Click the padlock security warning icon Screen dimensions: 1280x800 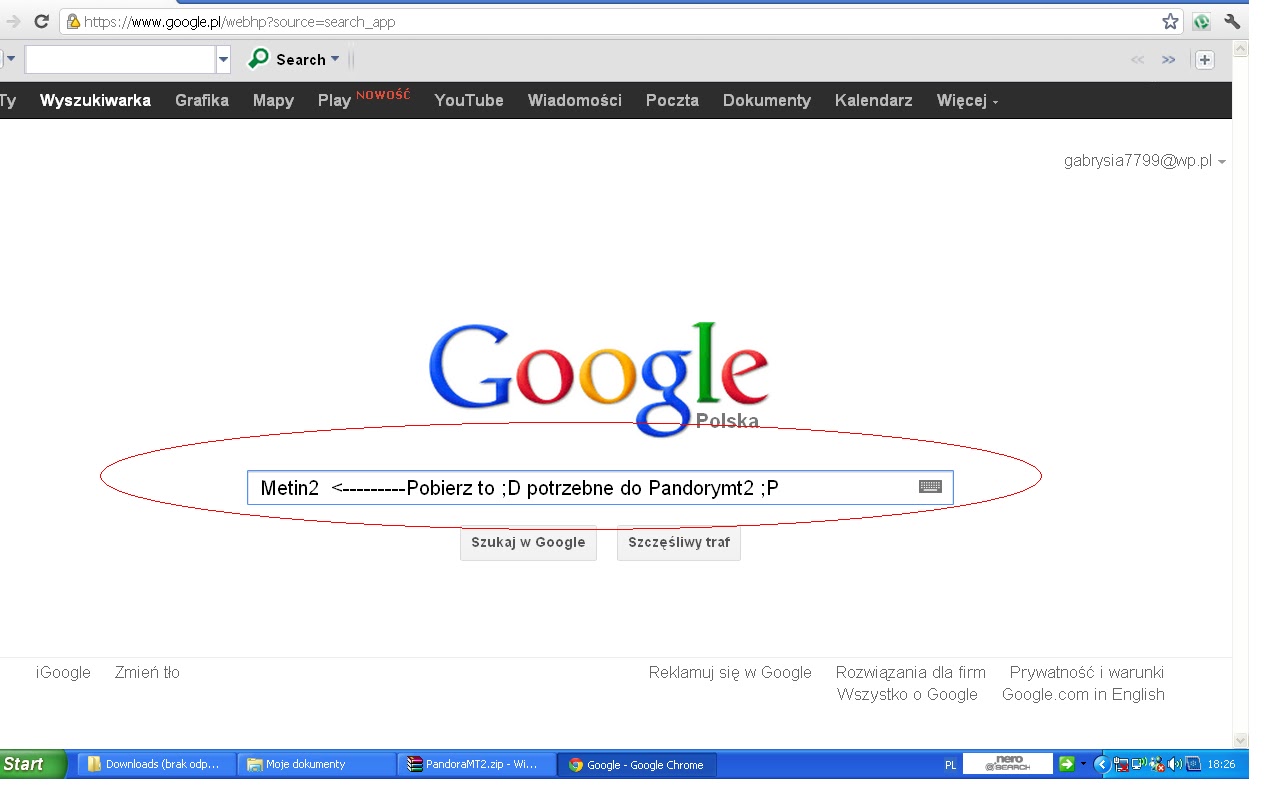(x=72, y=21)
